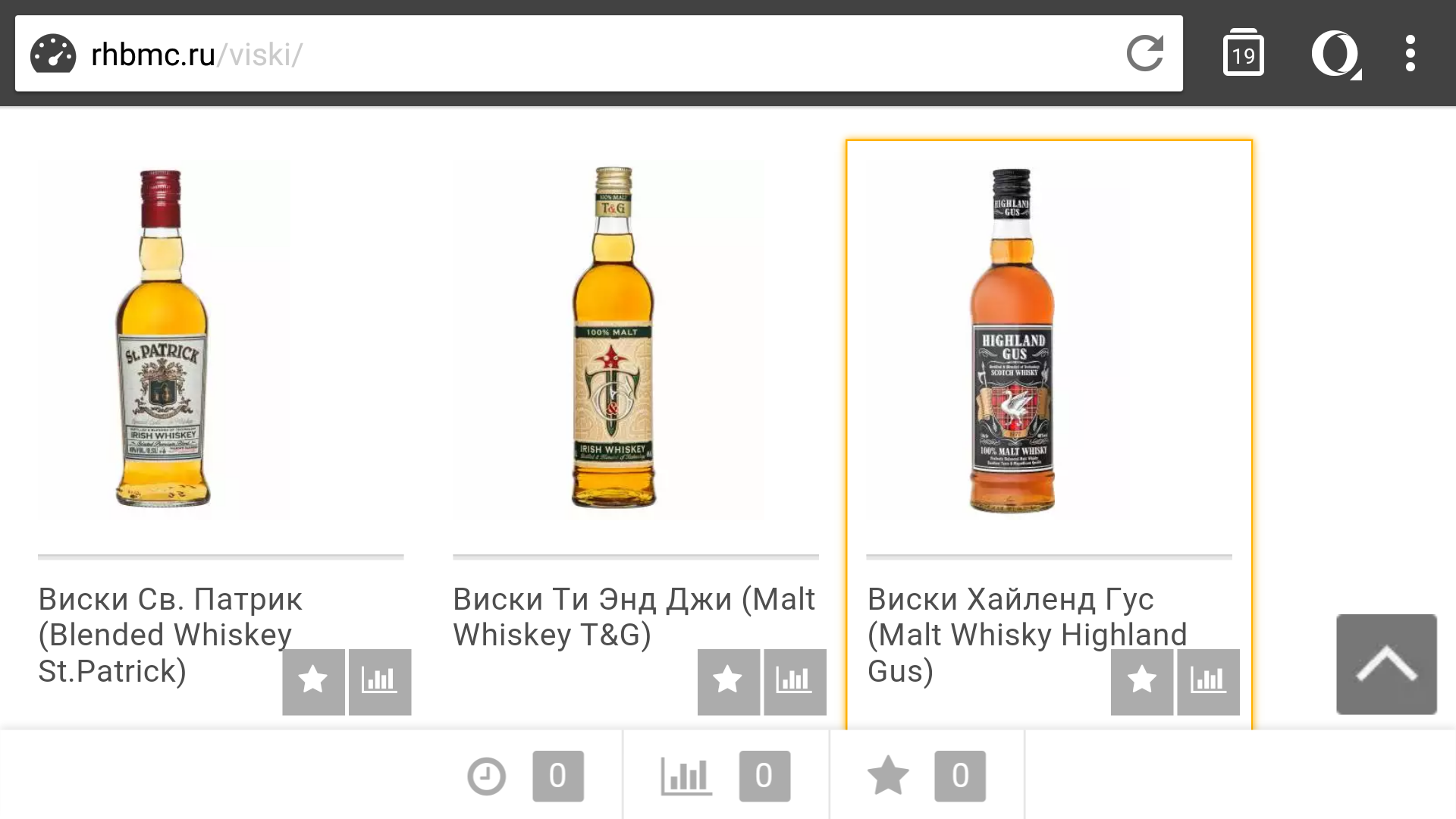
Task: Open link Виски Св. Патрик (Blended Whiskey St.Patrick)
Action: pyautogui.click(x=170, y=635)
